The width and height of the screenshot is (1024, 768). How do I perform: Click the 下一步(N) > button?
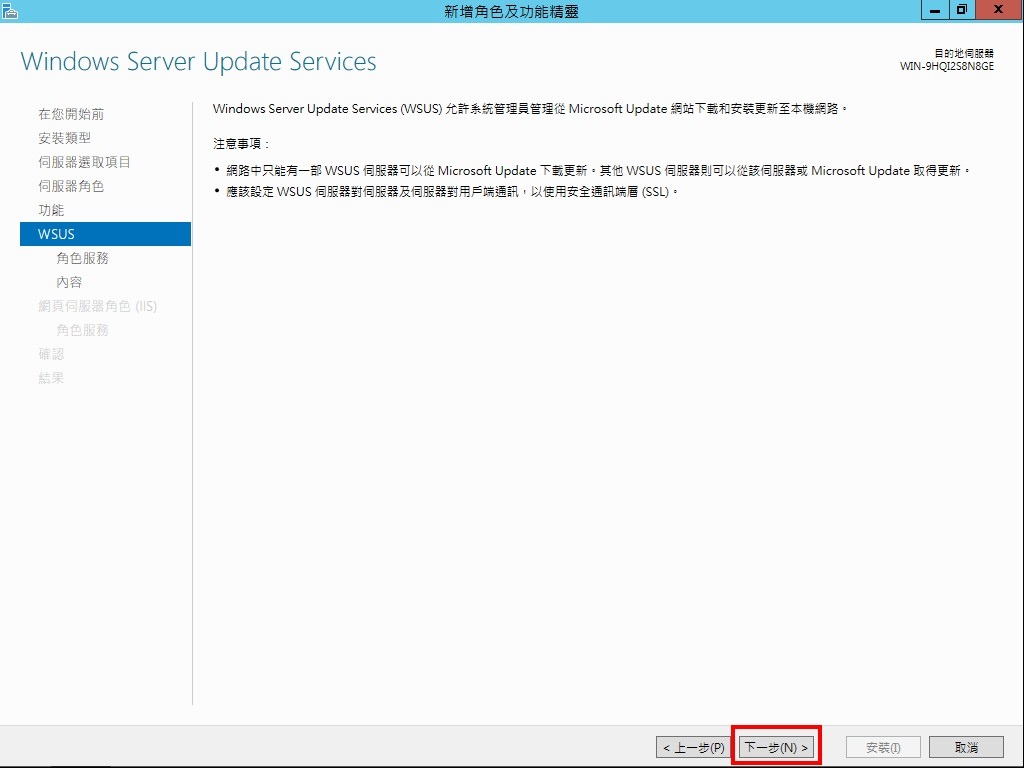click(776, 747)
